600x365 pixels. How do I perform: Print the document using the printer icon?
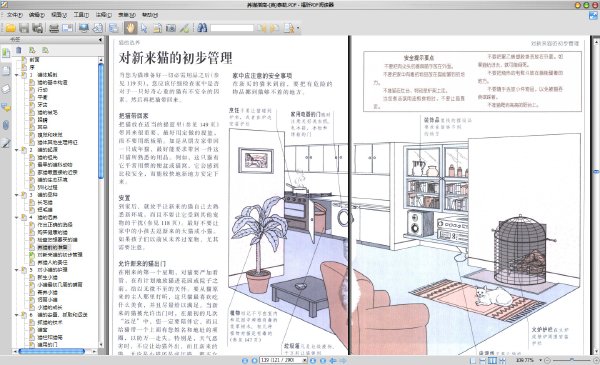(54, 28)
